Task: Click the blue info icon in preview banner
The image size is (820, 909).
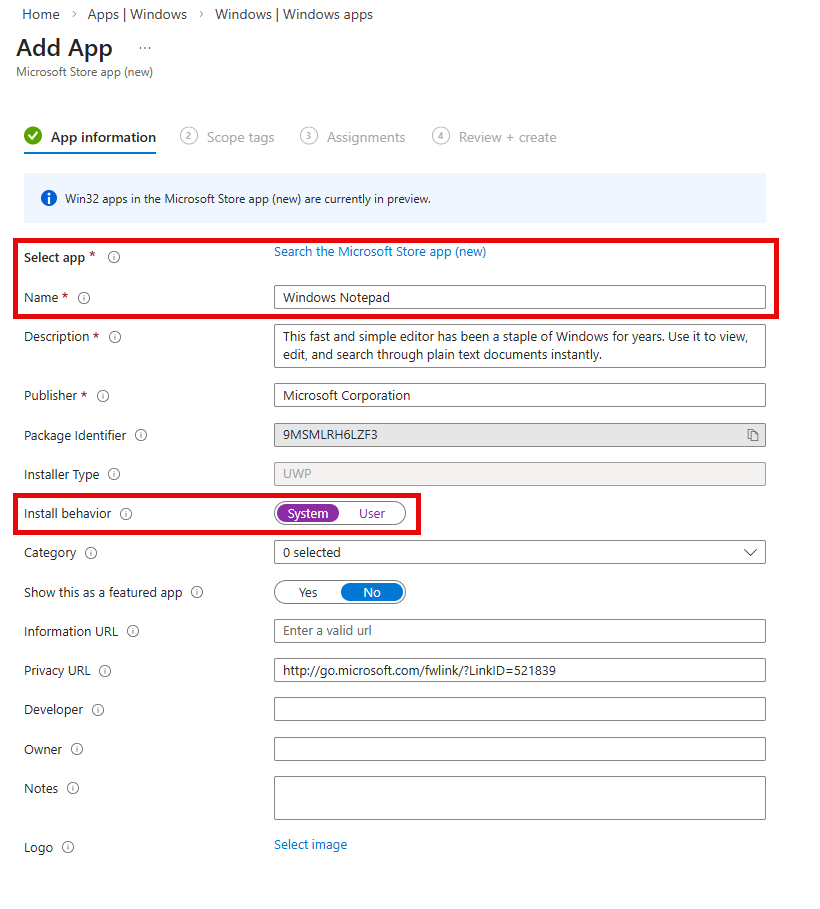Action: click(49, 198)
